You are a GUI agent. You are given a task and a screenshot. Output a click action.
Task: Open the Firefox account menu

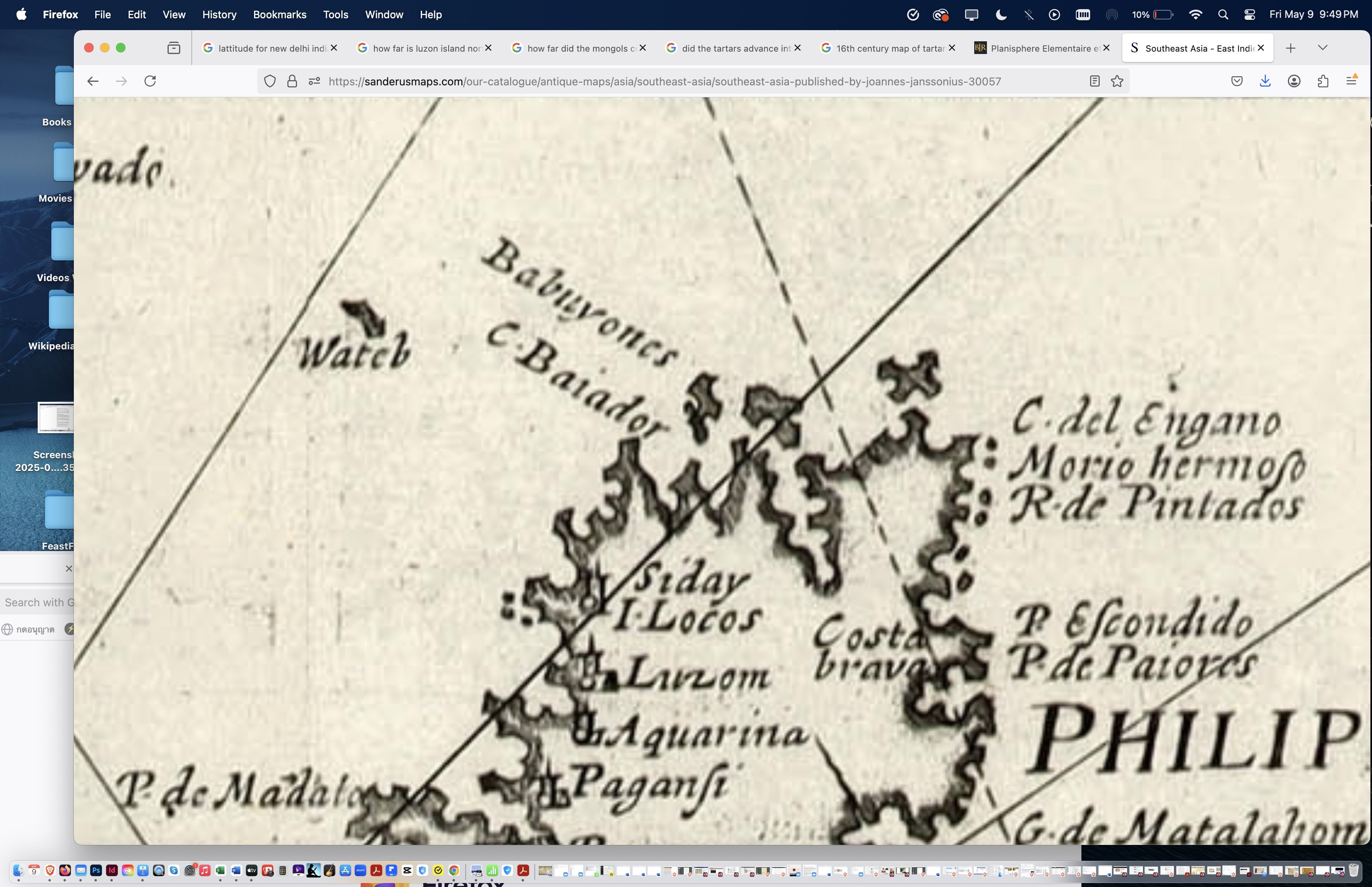click(x=1294, y=81)
